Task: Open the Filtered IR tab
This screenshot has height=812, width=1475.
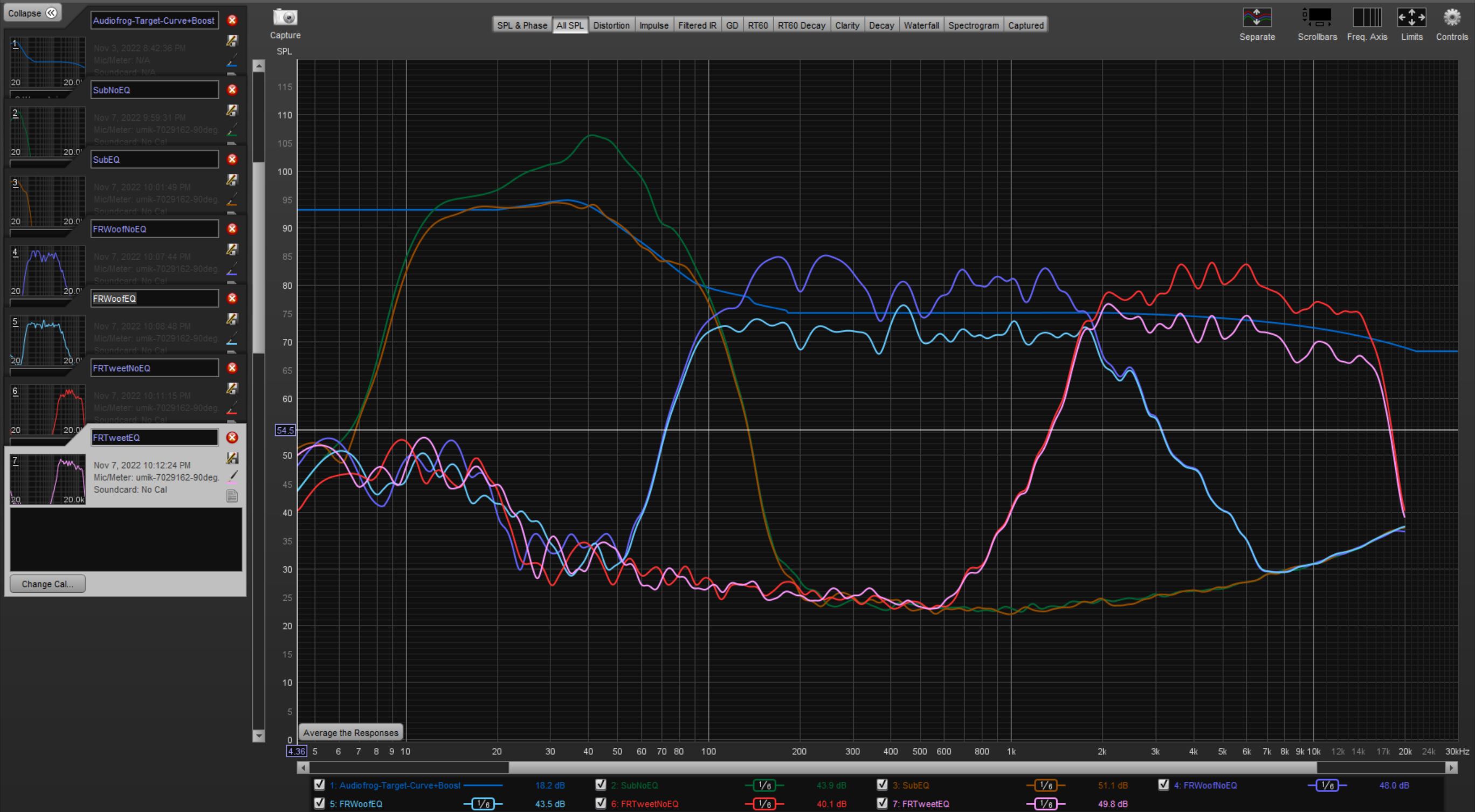Action: (x=697, y=25)
